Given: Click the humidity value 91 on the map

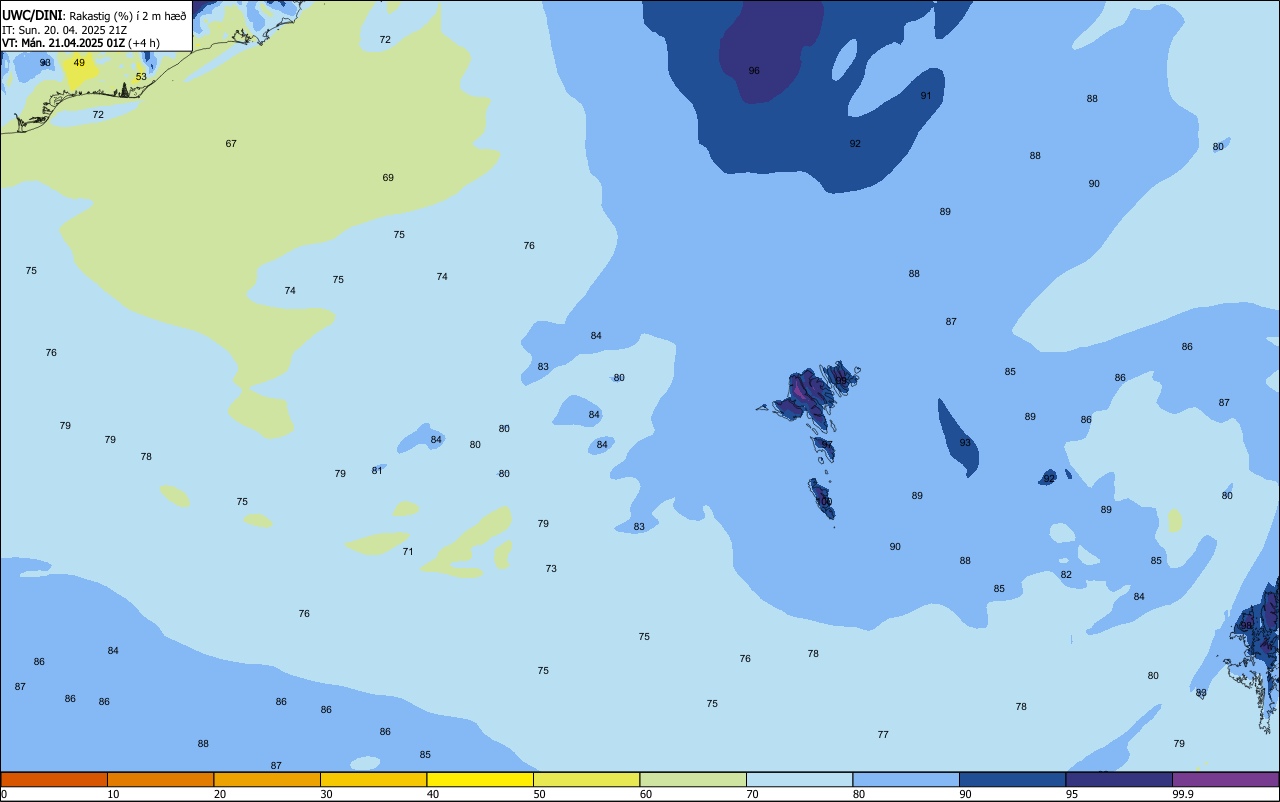Looking at the screenshot, I should (926, 96).
